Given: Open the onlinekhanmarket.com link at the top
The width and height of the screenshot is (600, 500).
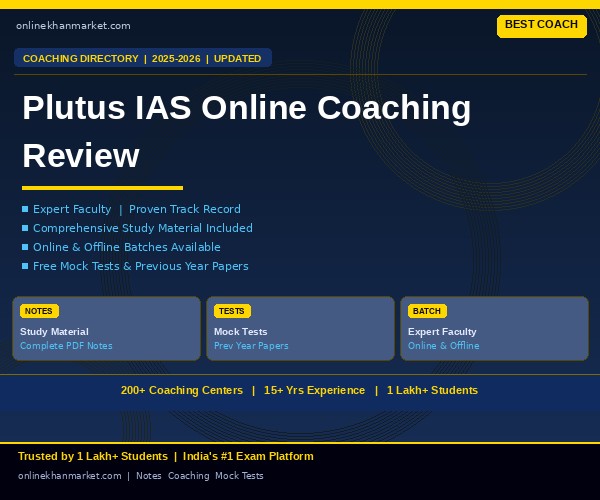Looking at the screenshot, I should point(73,26).
